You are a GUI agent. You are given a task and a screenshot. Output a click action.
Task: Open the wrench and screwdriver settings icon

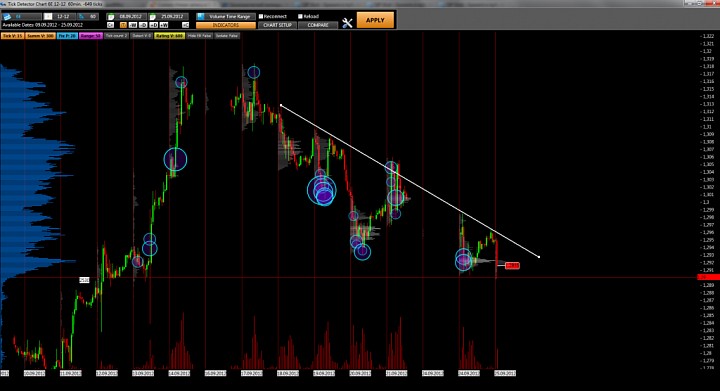pos(347,23)
